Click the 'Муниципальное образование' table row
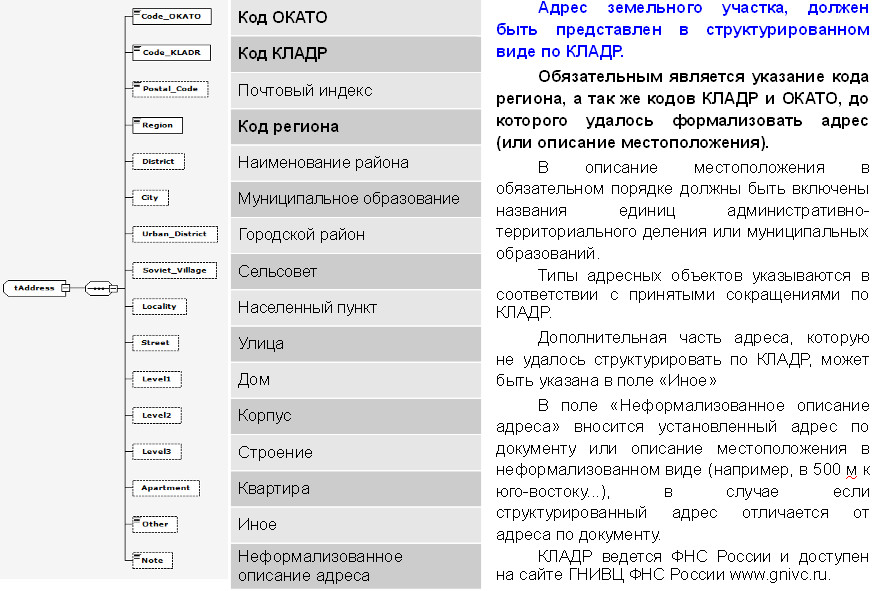The width and height of the screenshot is (876, 591). [356, 199]
